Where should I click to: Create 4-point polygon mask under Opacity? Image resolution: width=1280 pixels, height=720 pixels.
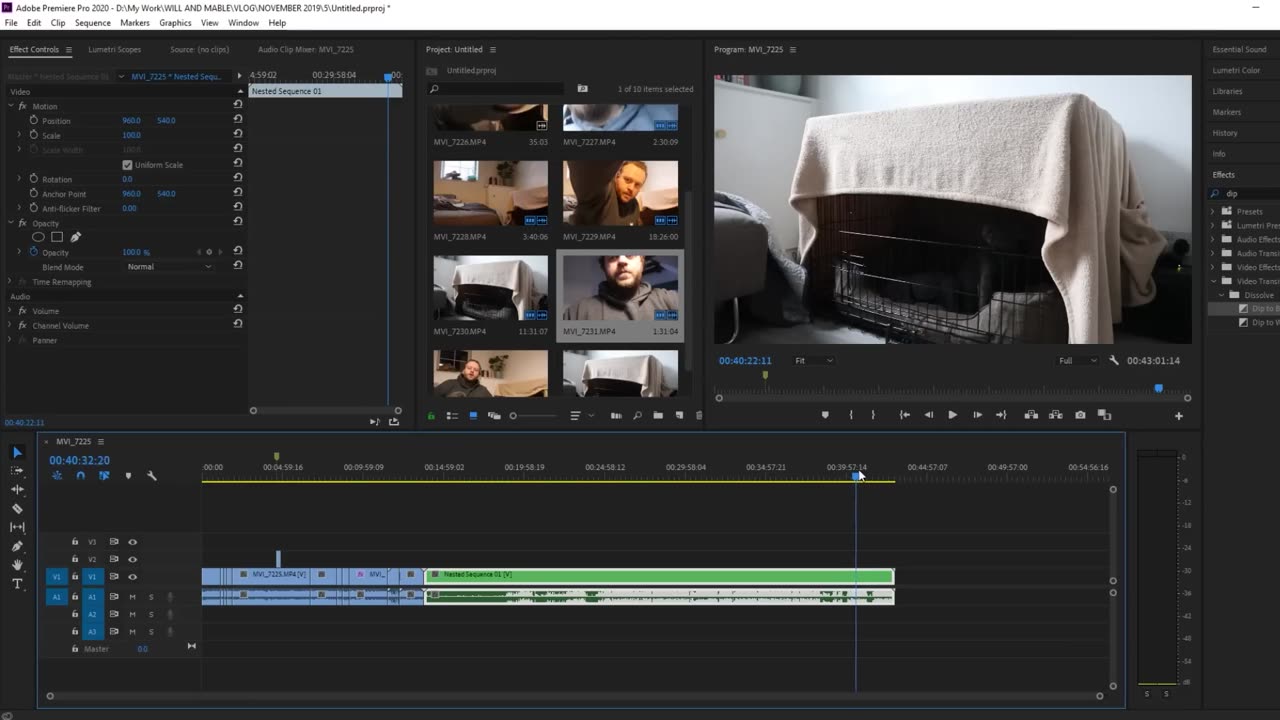[x=57, y=237]
